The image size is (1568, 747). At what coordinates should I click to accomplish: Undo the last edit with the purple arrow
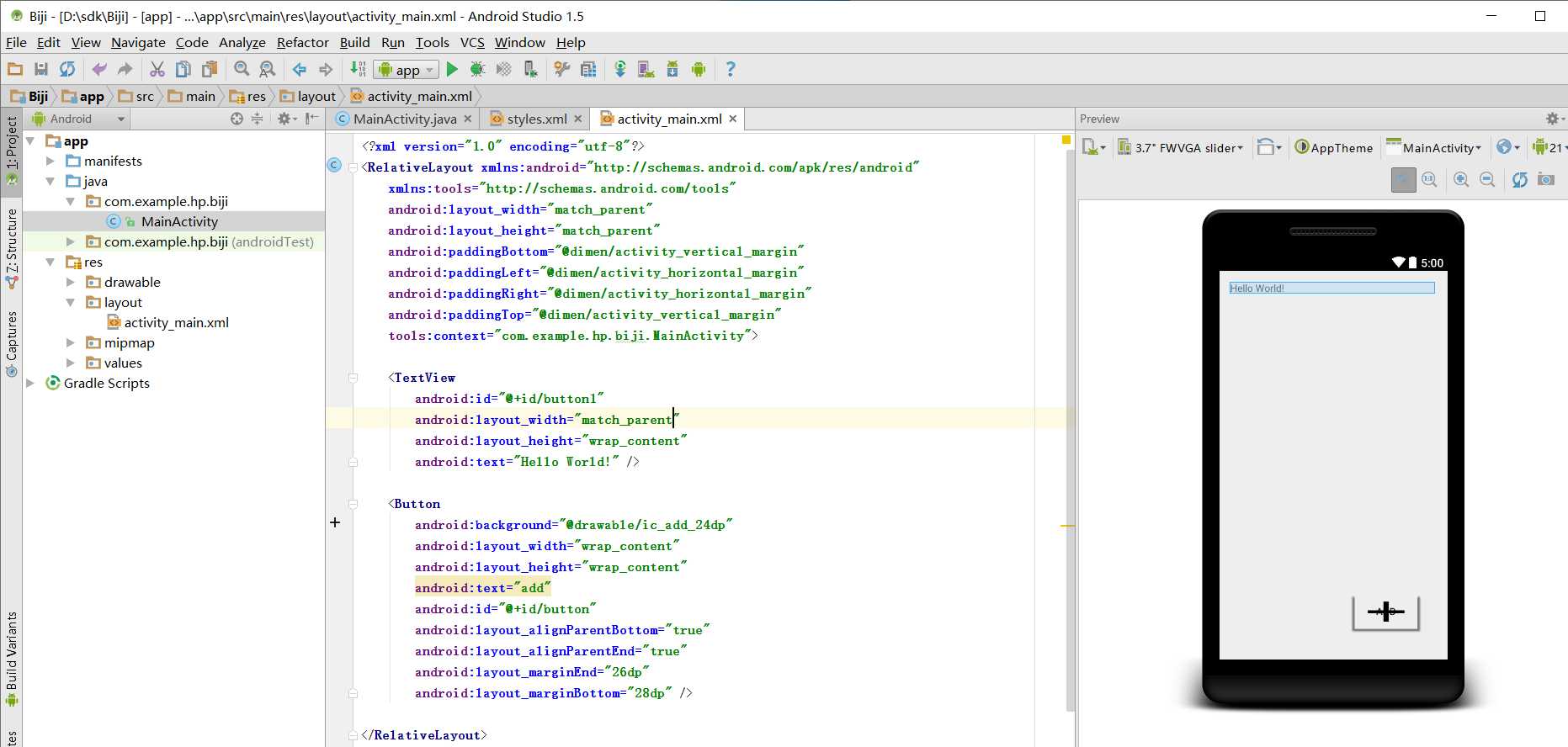click(x=99, y=70)
